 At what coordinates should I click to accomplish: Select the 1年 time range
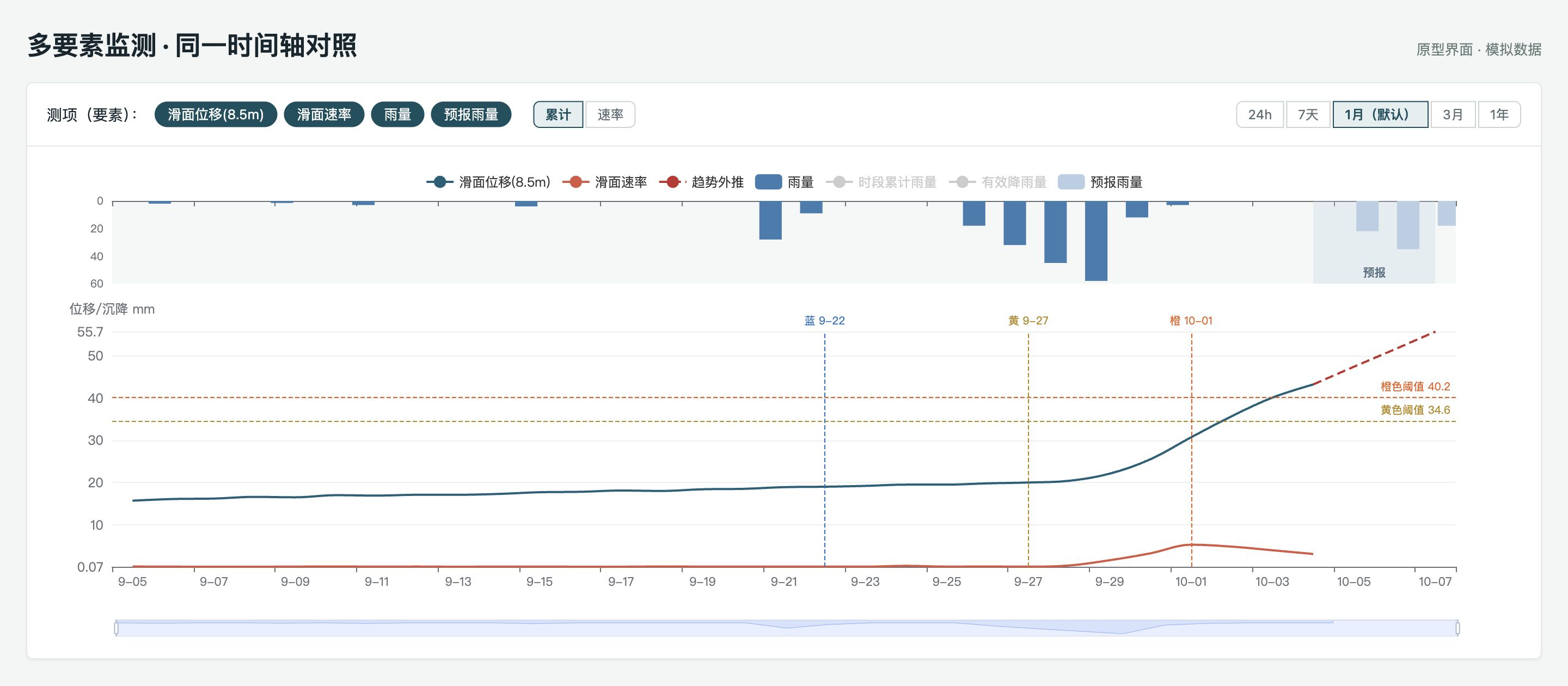tap(1499, 114)
